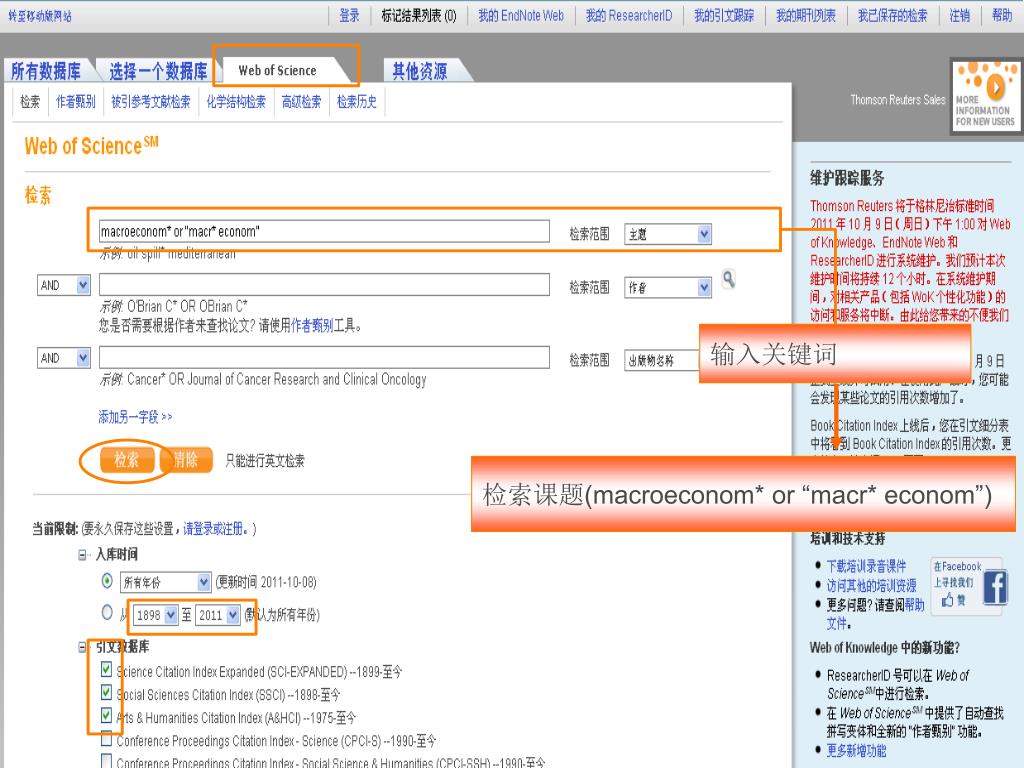Viewport: 1024px width, 768px height.
Task: Click the More Information for New Users badge
Action: [985, 96]
